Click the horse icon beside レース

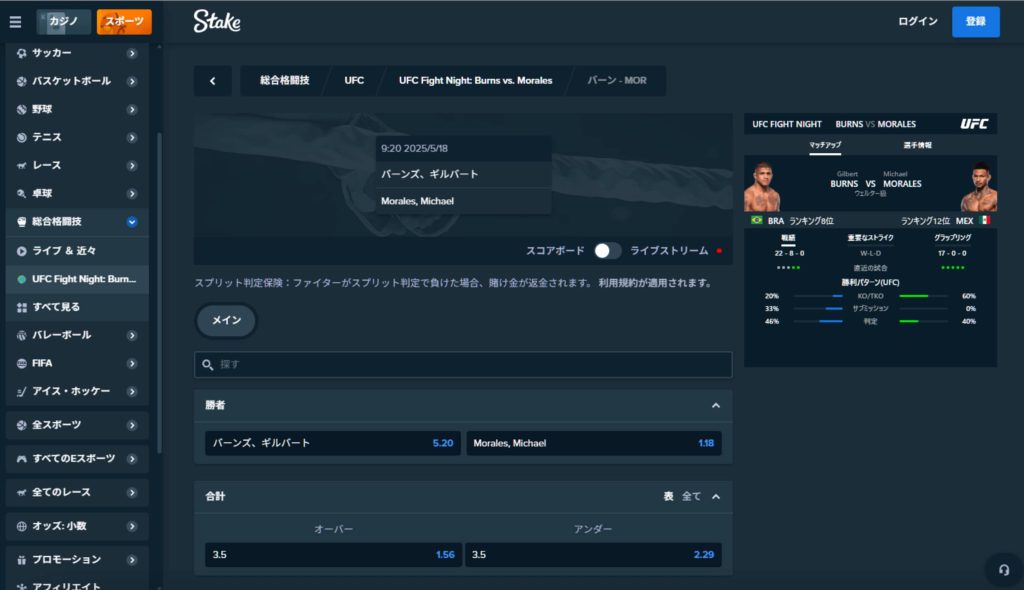[22, 165]
